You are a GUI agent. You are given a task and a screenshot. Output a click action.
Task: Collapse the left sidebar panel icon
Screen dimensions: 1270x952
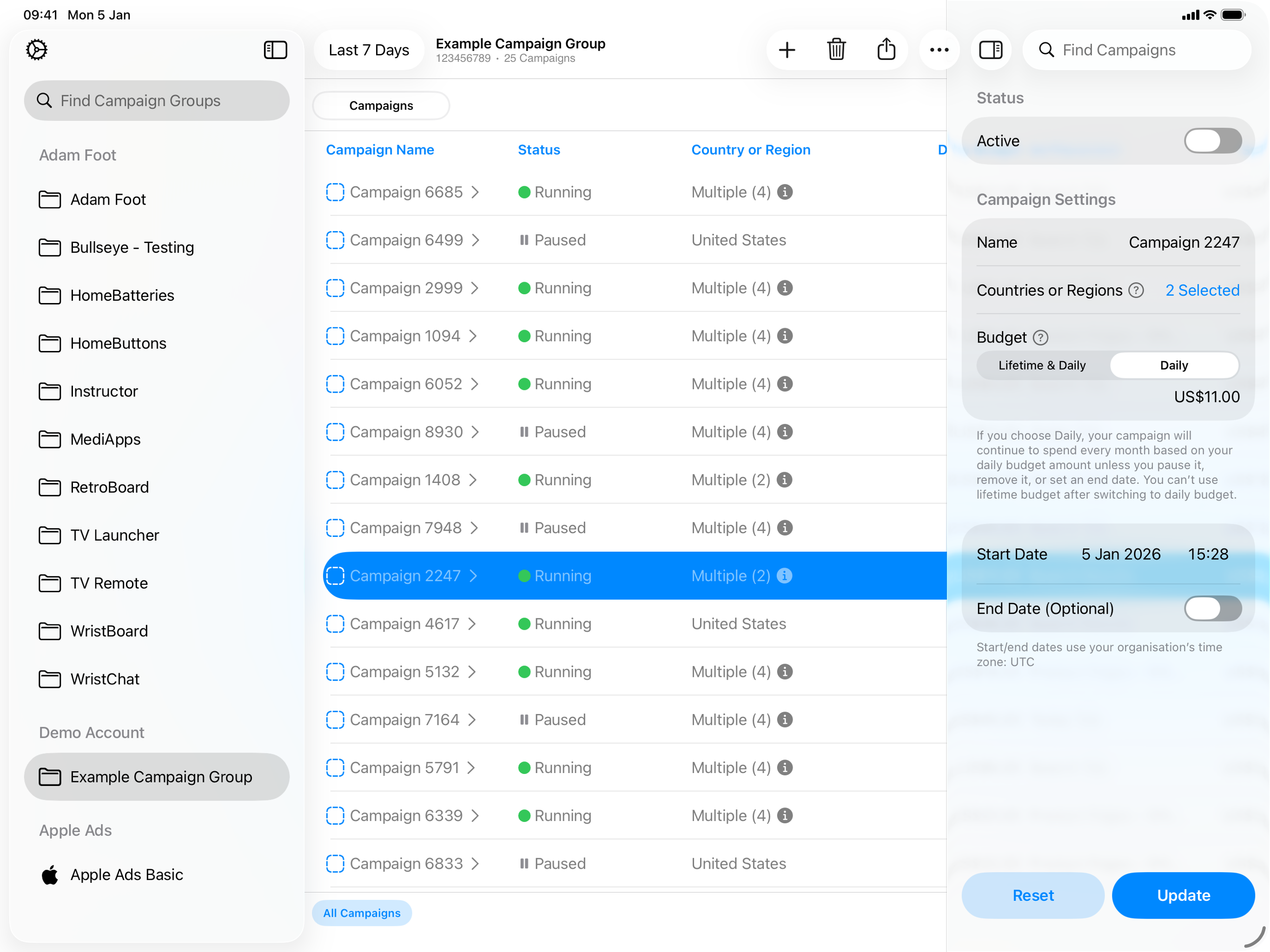point(275,50)
